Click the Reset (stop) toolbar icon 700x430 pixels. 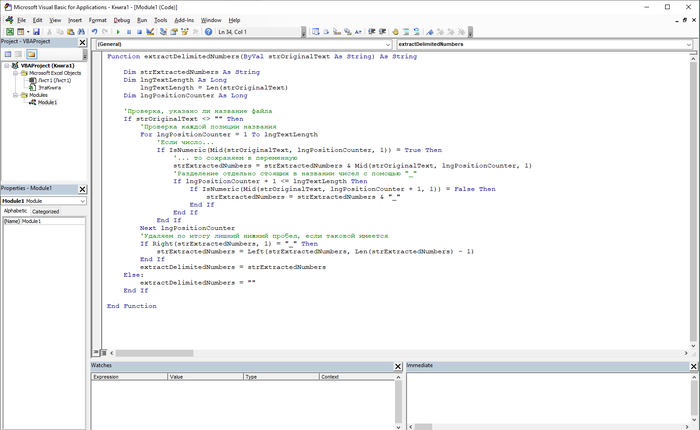point(138,32)
